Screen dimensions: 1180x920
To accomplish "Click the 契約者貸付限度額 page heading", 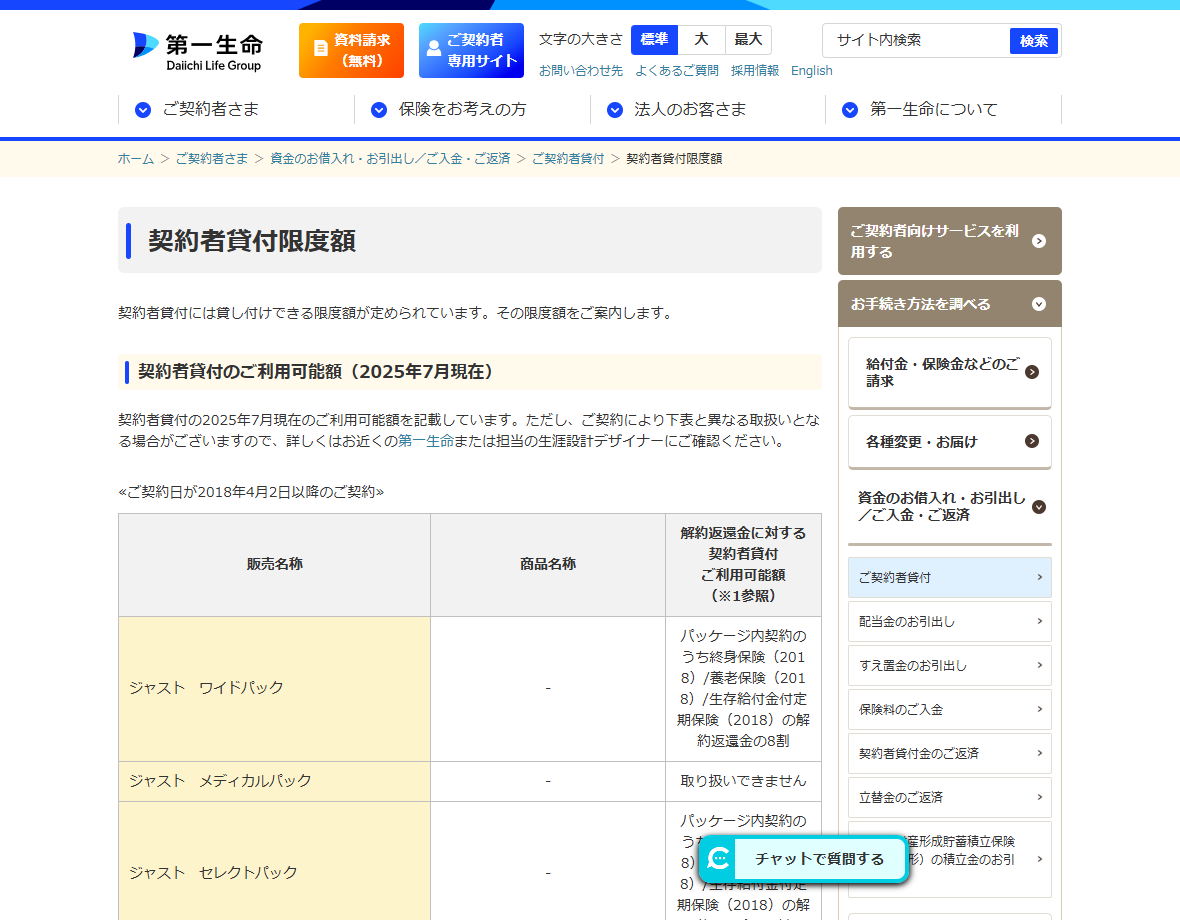I will click(x=252, y=241).
